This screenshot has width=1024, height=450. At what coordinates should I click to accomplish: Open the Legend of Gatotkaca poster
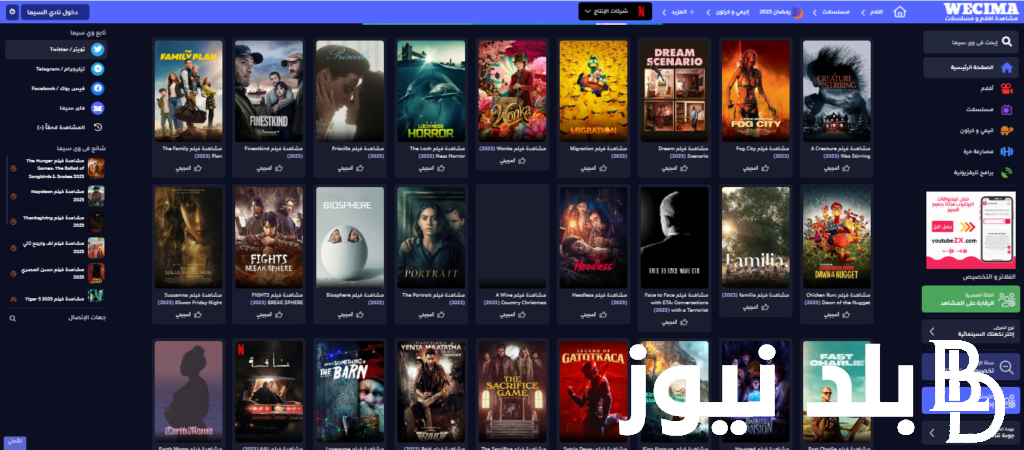593,390
